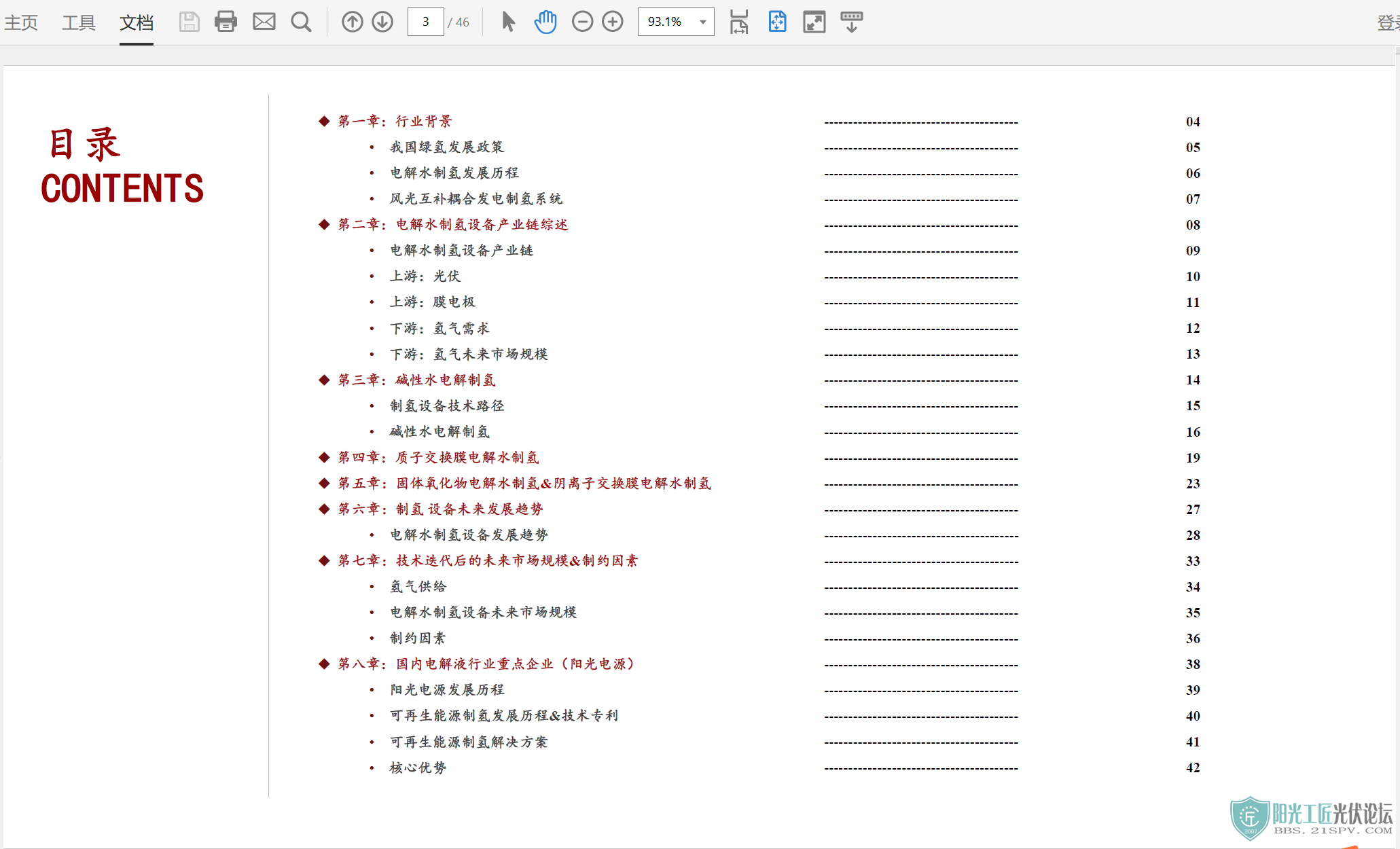Click 阳光电源发展历程 entry
The width and height of the screenshot is (1400, 849).
click(447, 690)
